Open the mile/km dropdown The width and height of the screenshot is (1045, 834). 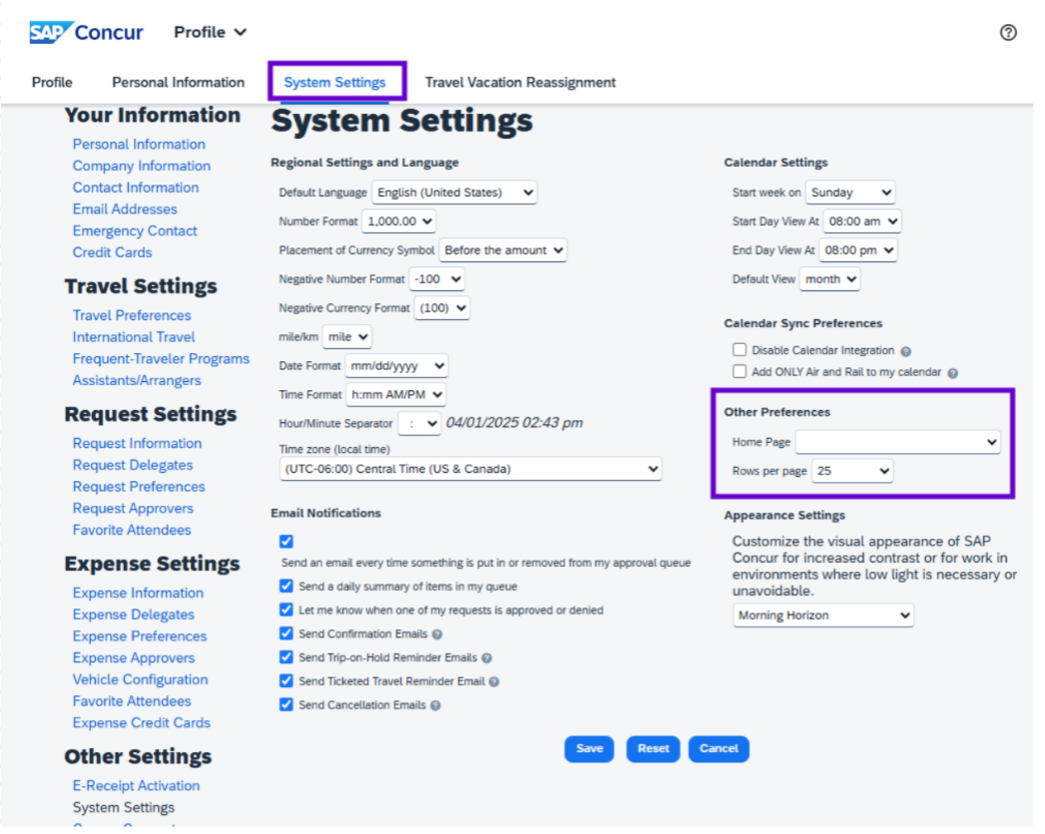click(347, 337)
